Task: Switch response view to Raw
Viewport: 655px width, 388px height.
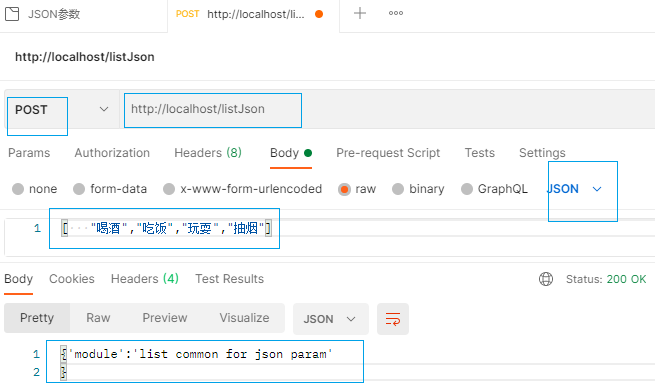Action: pos(98,318)
